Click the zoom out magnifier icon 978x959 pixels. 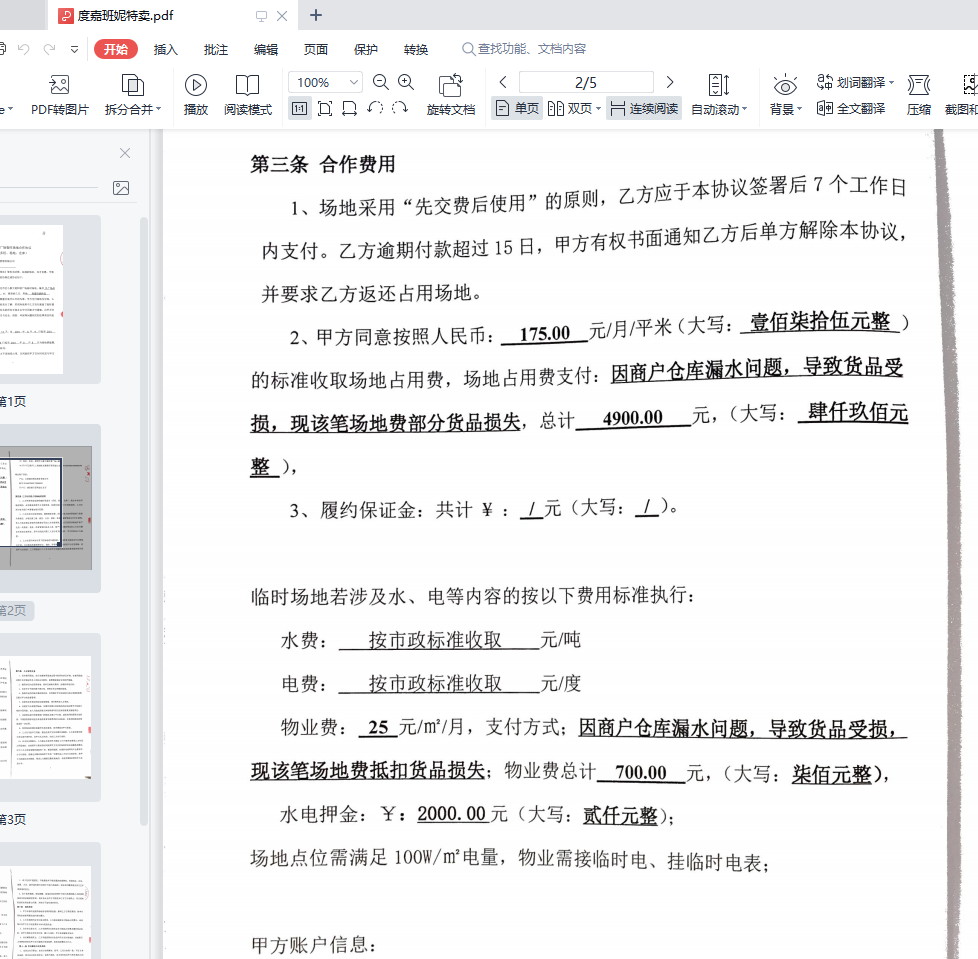tap(381, 82)
